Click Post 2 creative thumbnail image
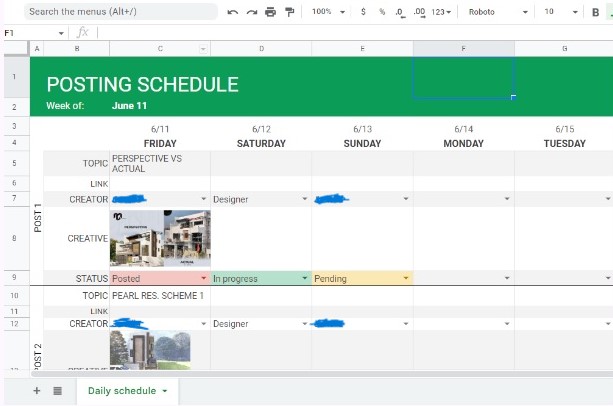 pyautogui.click(x=150, y=350)
